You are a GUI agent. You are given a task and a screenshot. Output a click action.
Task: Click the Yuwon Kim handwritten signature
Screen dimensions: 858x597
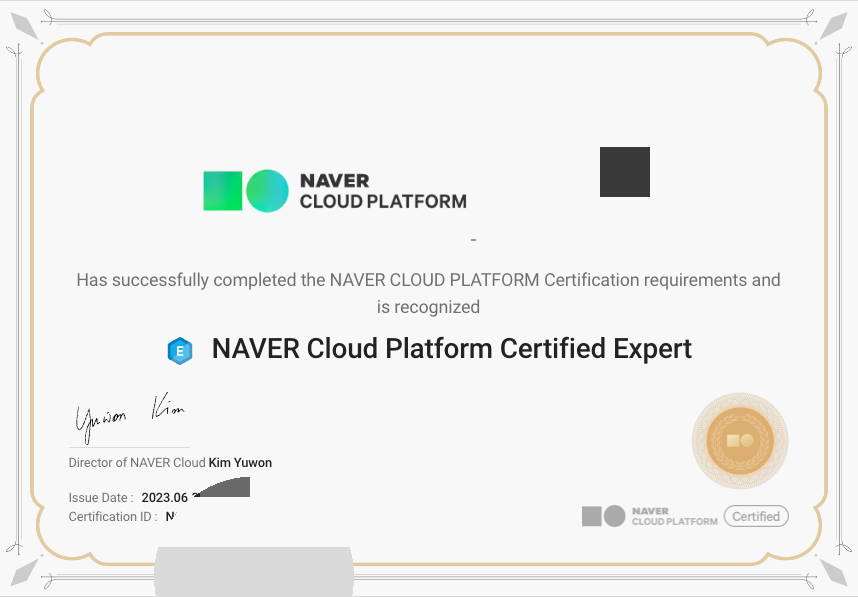coord(130,417)
